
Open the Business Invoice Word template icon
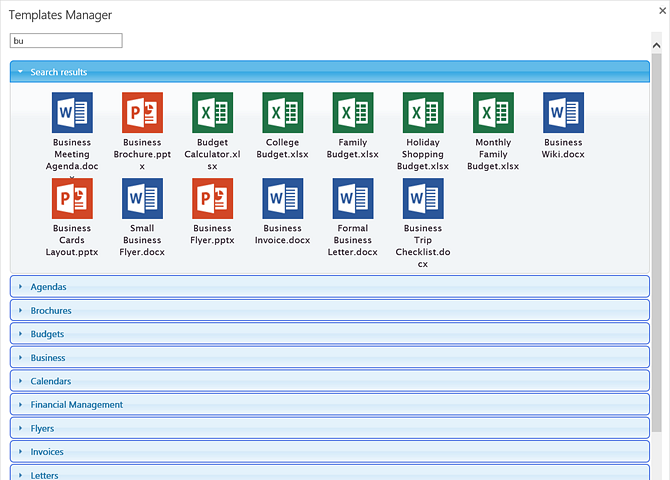282,198
